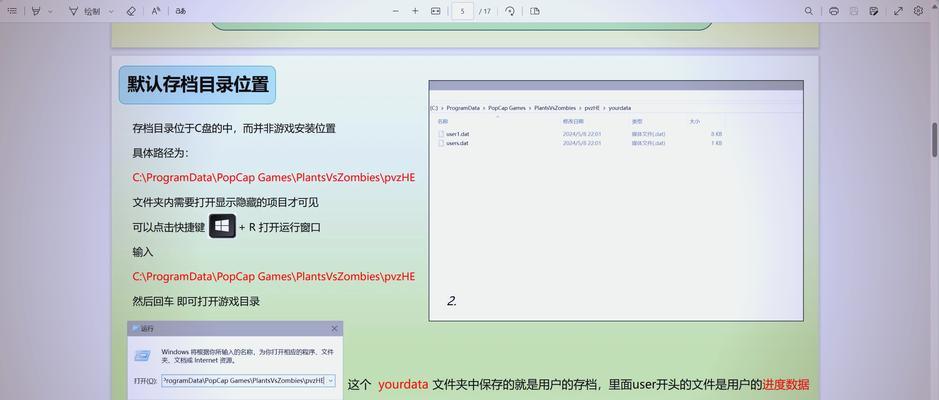The image size is (939, 400).
Task: Click the vertical scrollbar thumb
Action: pyautogui.click(x=934, y=140)
